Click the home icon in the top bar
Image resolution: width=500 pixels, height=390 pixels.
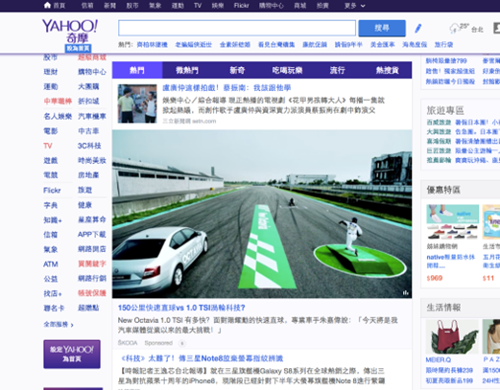click(x=47, y=5)
